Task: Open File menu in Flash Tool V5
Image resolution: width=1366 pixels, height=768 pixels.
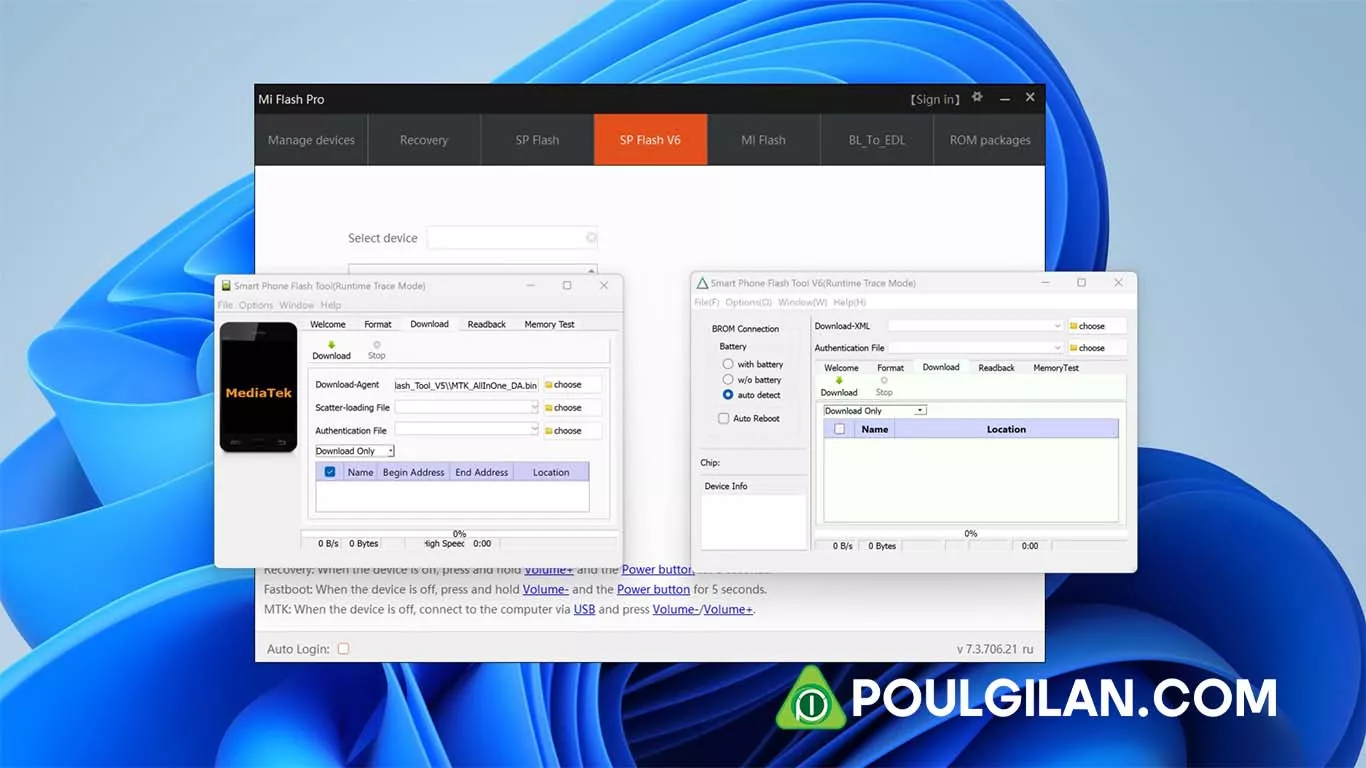Action: point(225,305)
